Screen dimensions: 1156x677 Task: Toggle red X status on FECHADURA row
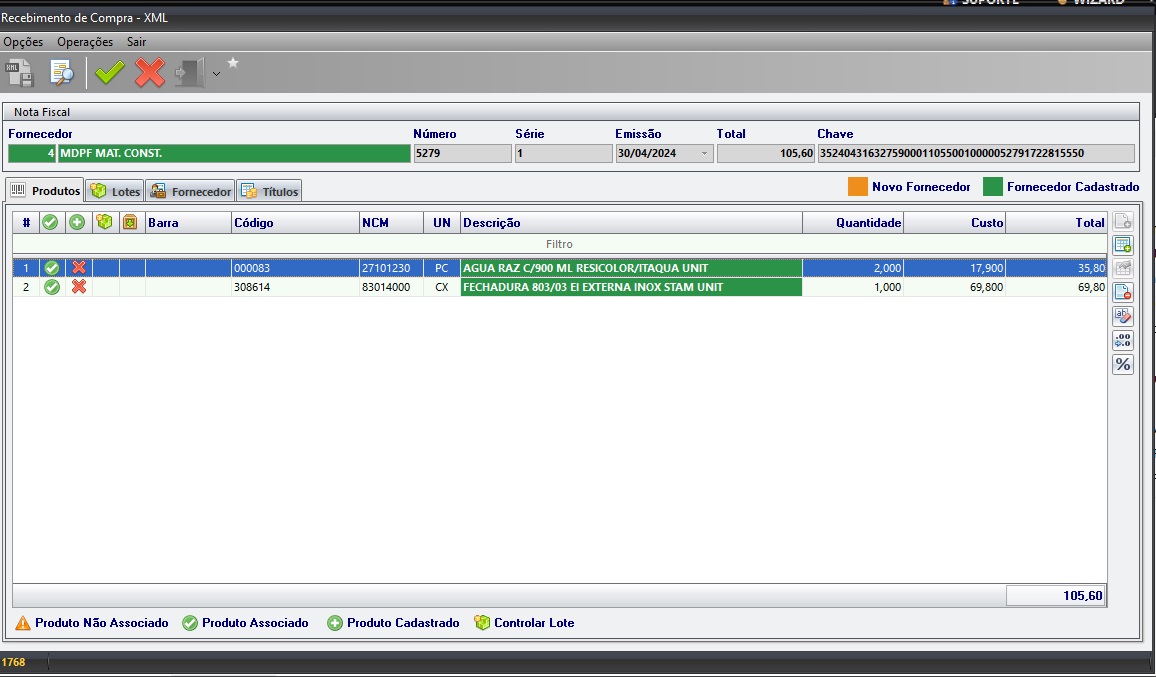(x=79, y=287)
